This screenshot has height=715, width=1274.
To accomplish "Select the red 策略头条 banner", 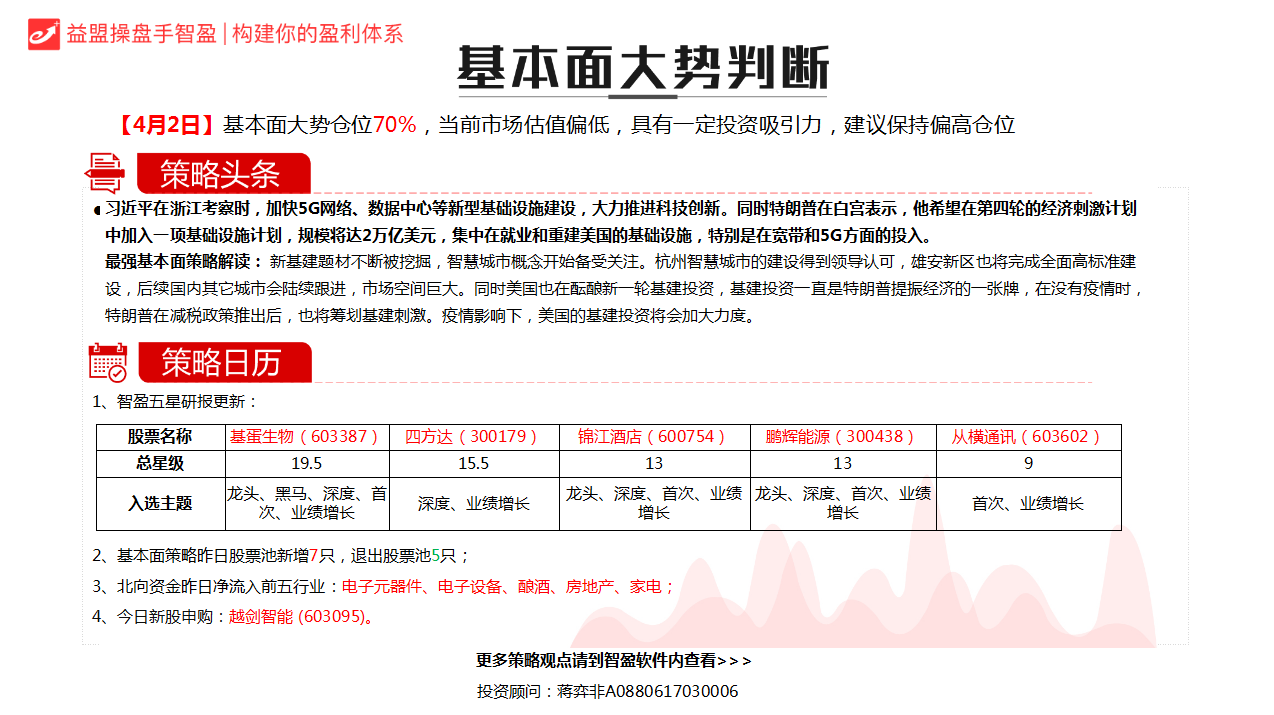I will coord(224,172).
